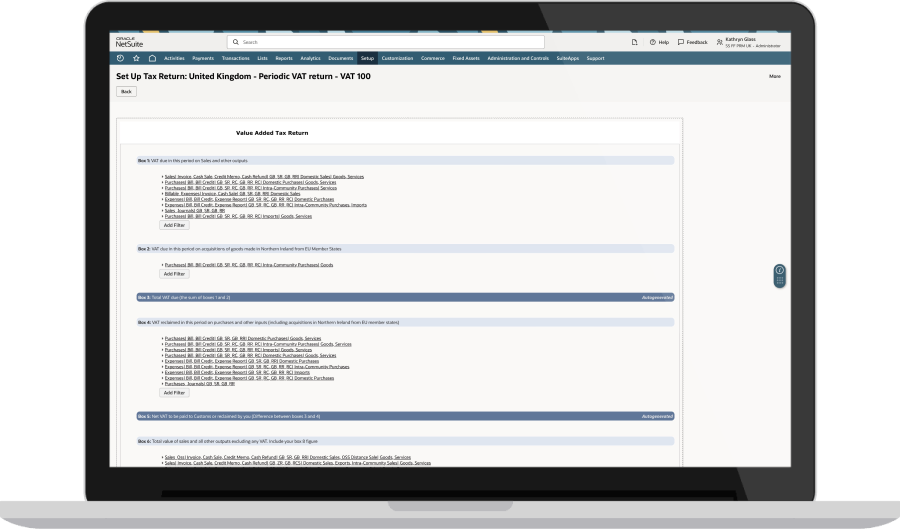Open the Setup menu
Screen dimensions: 900x529
pyautogui.click(x=367, y=58)
